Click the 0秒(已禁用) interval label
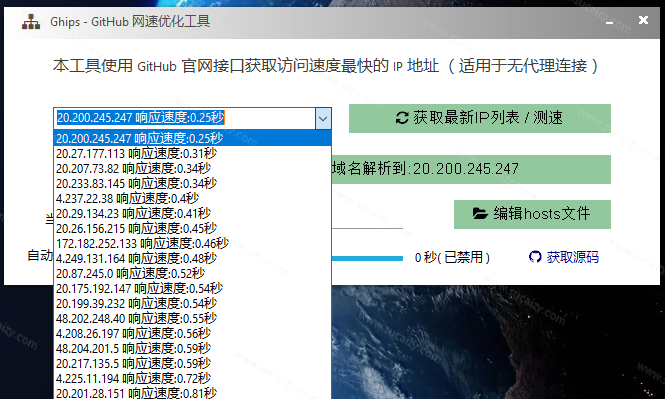The height and width of the screenshot is (399, 665). click(x=452, y=257)
